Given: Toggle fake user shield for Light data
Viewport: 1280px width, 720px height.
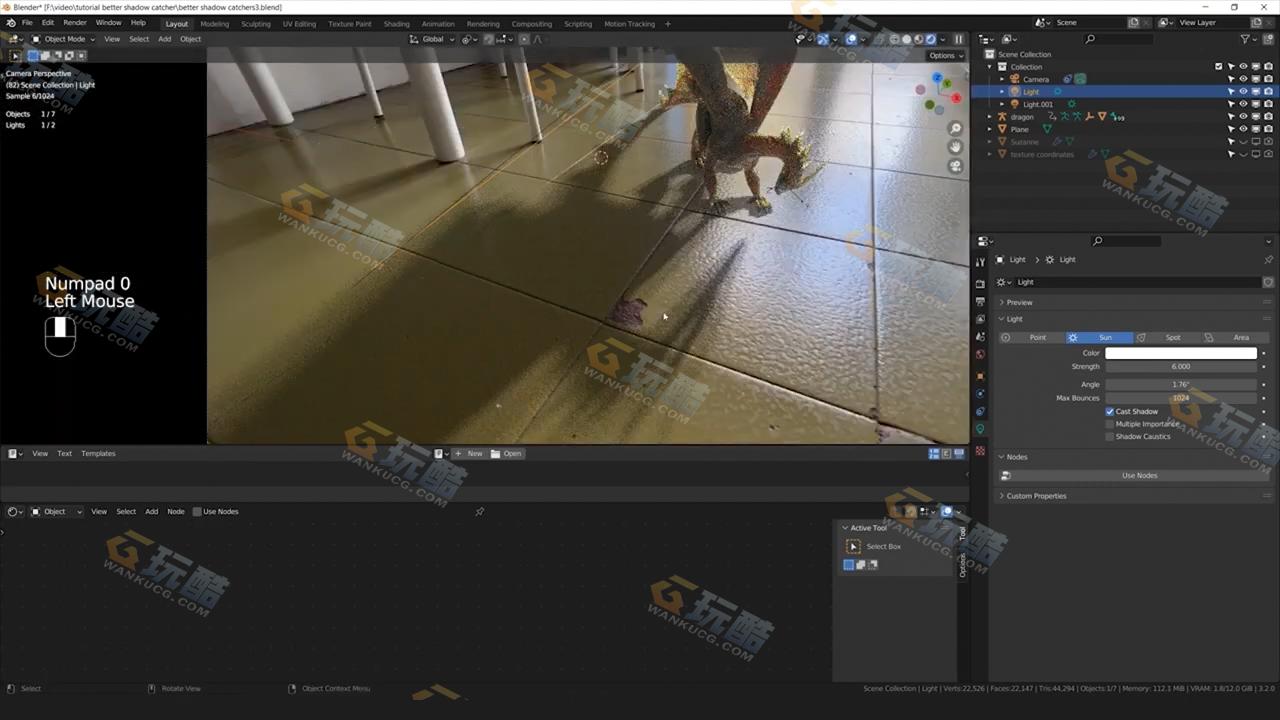Looking at the screenshot, I should coord(1268,282).
